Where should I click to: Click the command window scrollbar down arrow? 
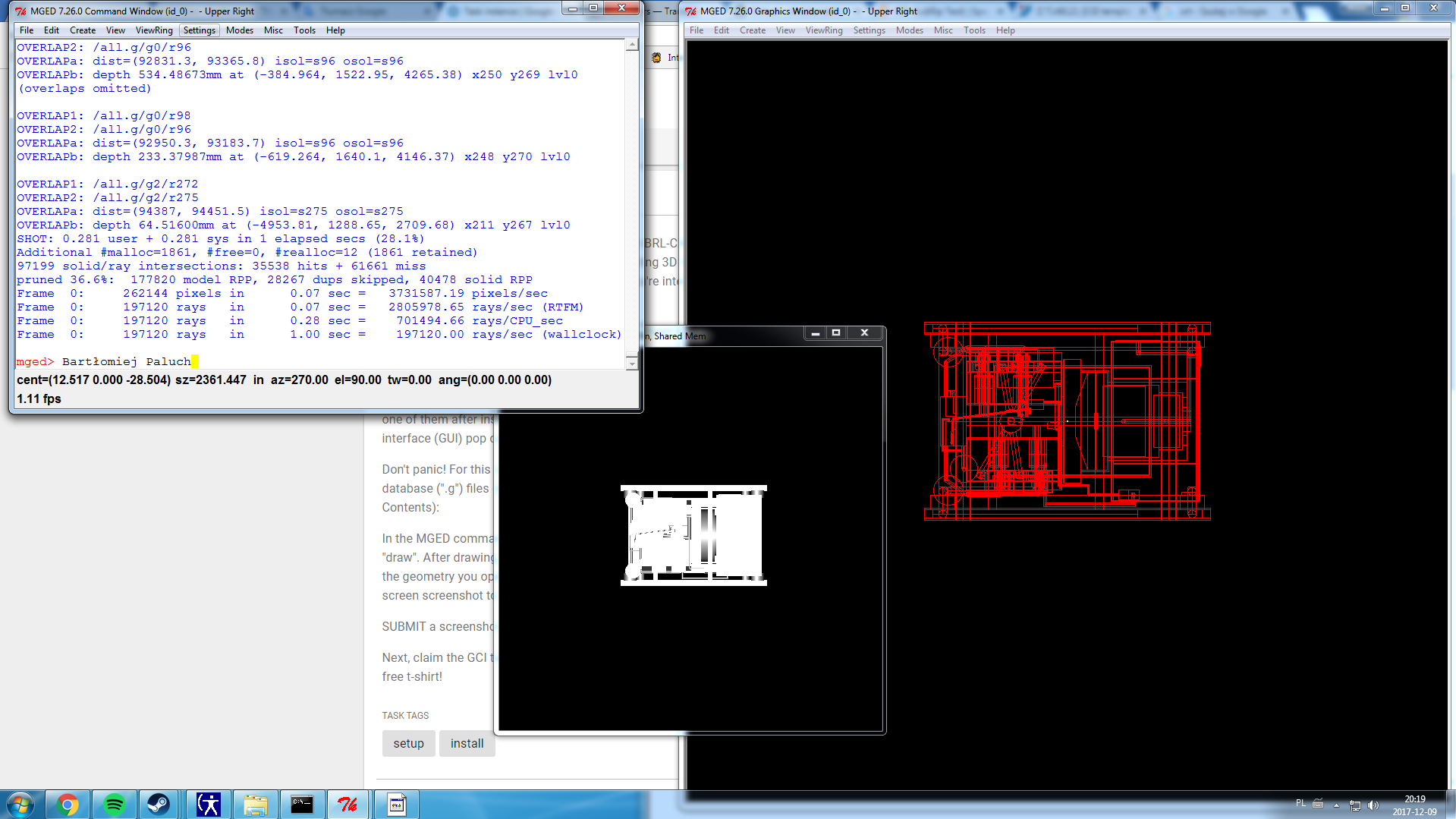coord(632,364)
